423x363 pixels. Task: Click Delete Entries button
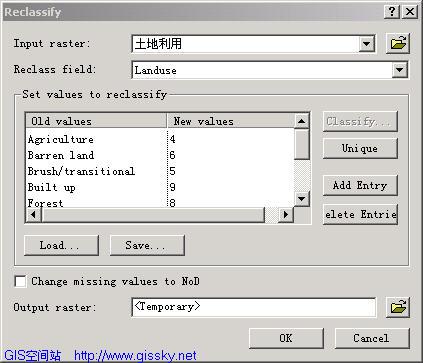pyautogui.click(x=360, y=214)
